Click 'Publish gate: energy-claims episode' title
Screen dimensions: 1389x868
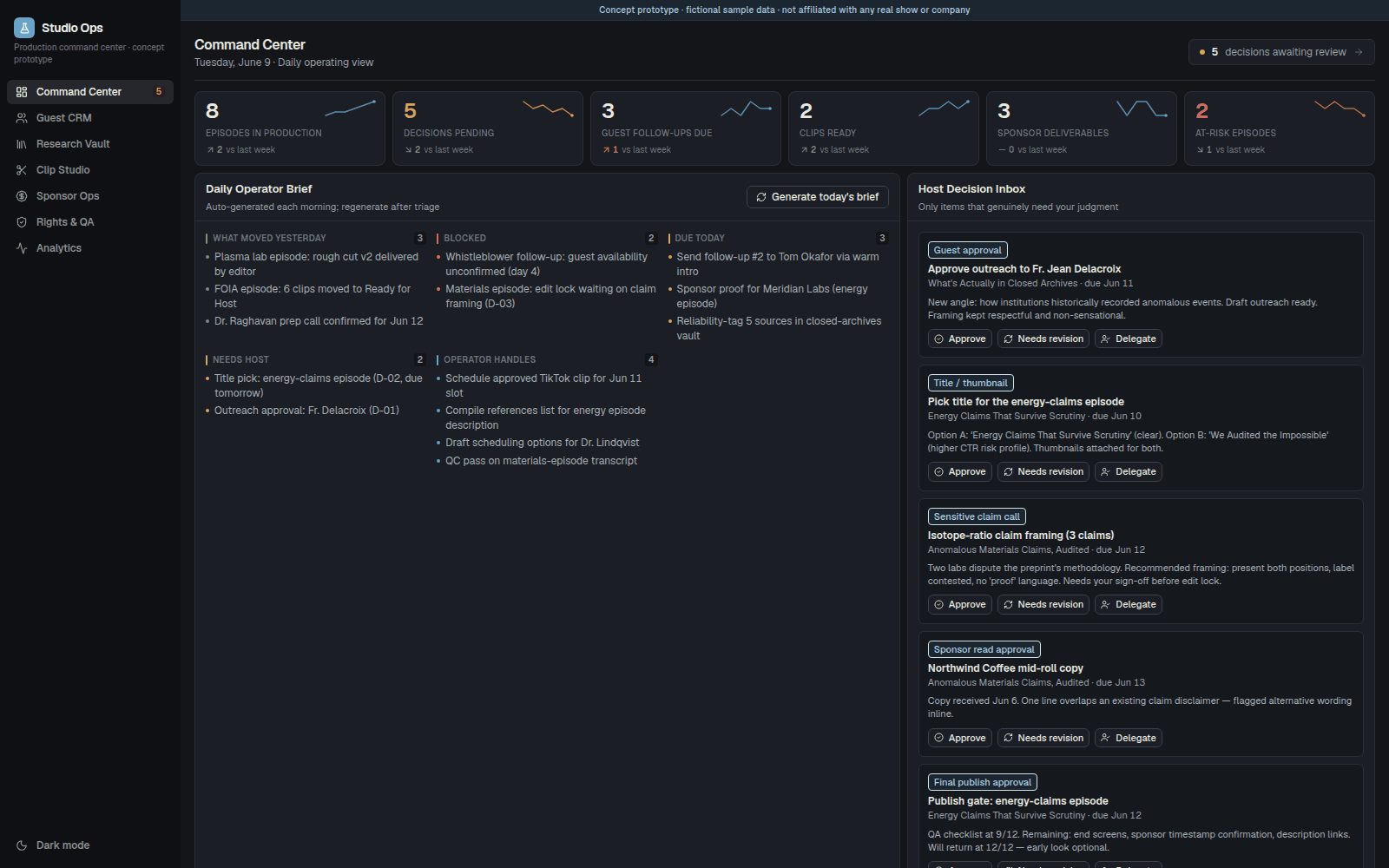(1017, 801)
